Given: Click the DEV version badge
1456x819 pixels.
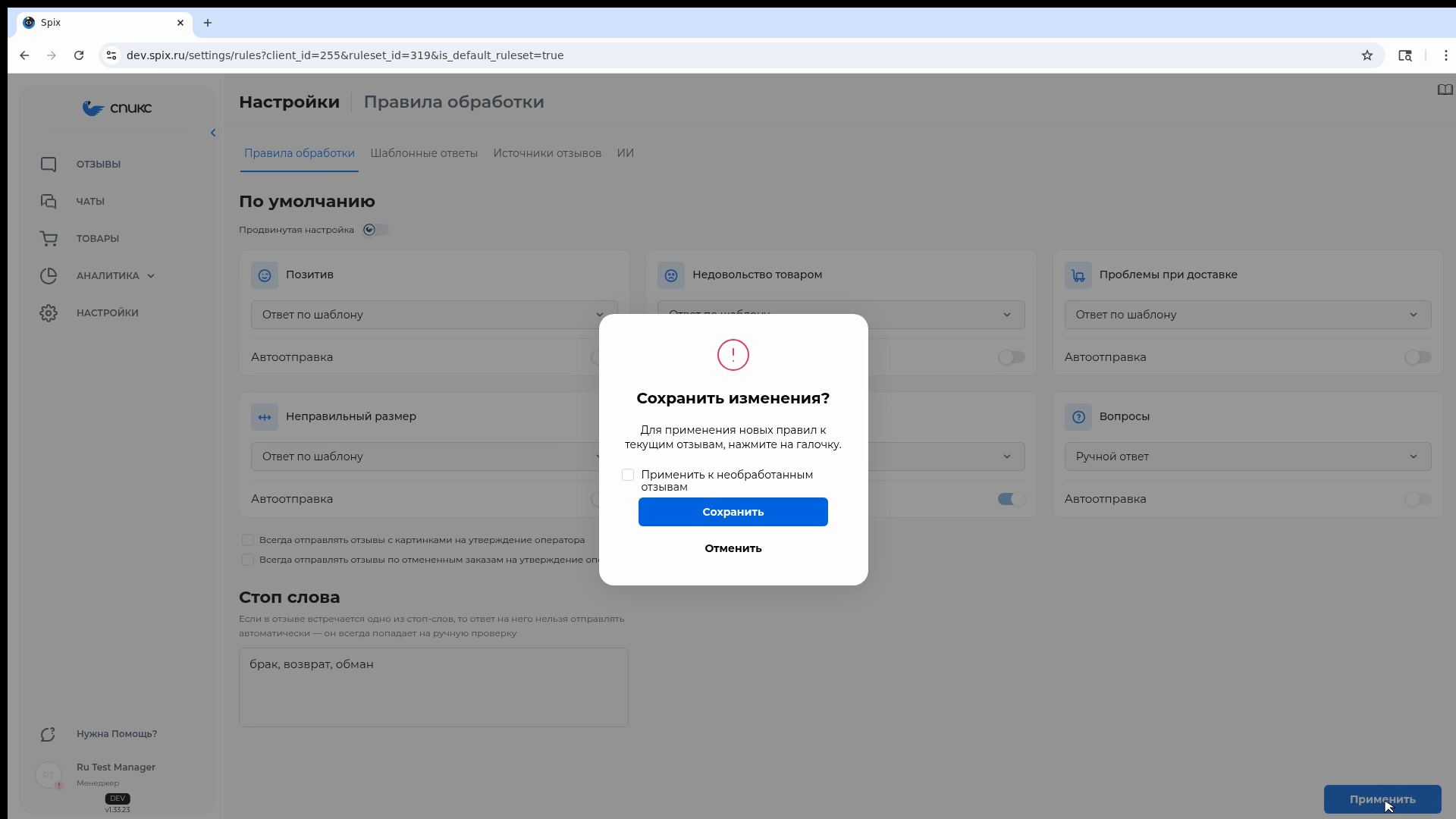Looking at the screenshot, I should (118, 799).
